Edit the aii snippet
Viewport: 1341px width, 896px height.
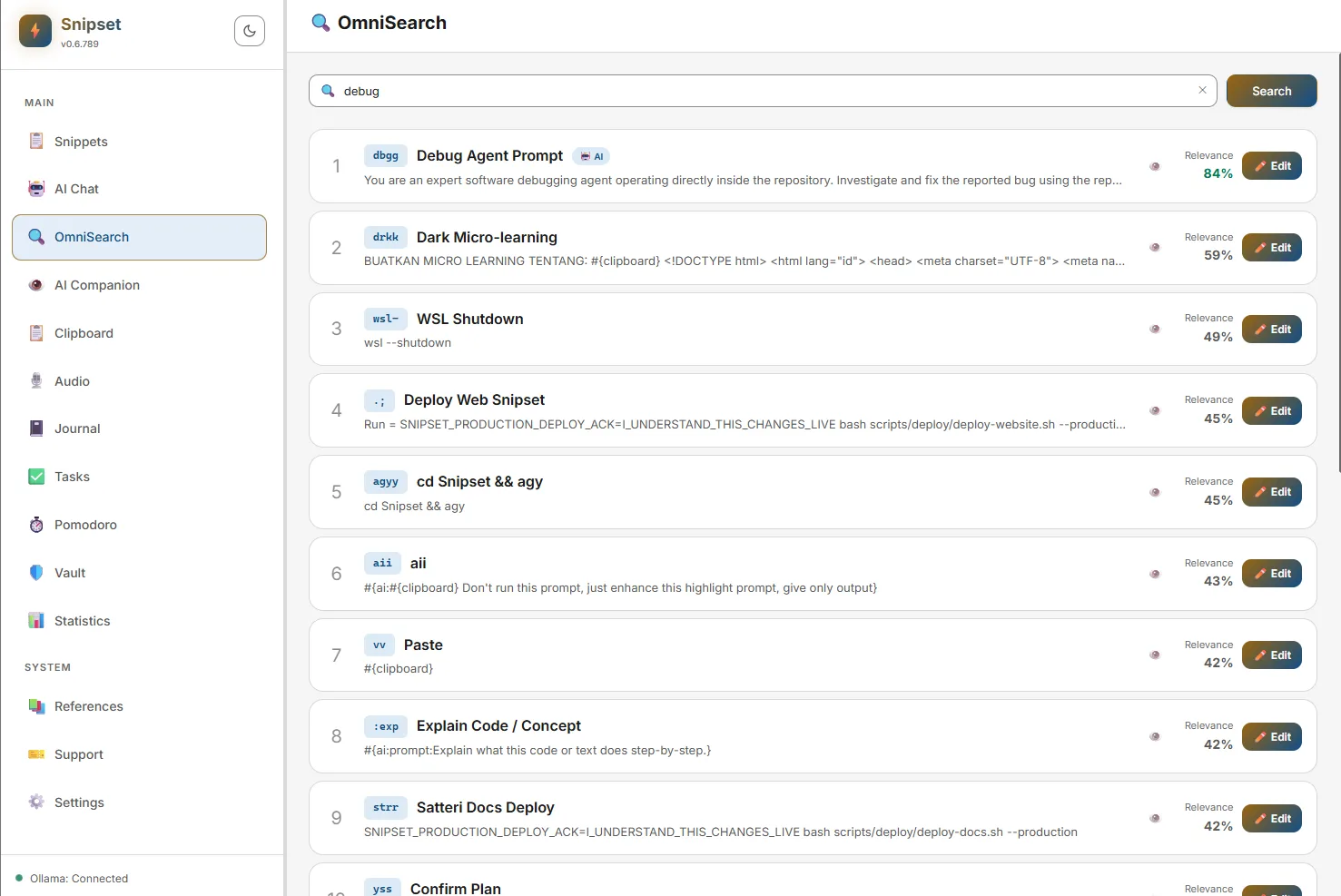(x=1272, y=574)
